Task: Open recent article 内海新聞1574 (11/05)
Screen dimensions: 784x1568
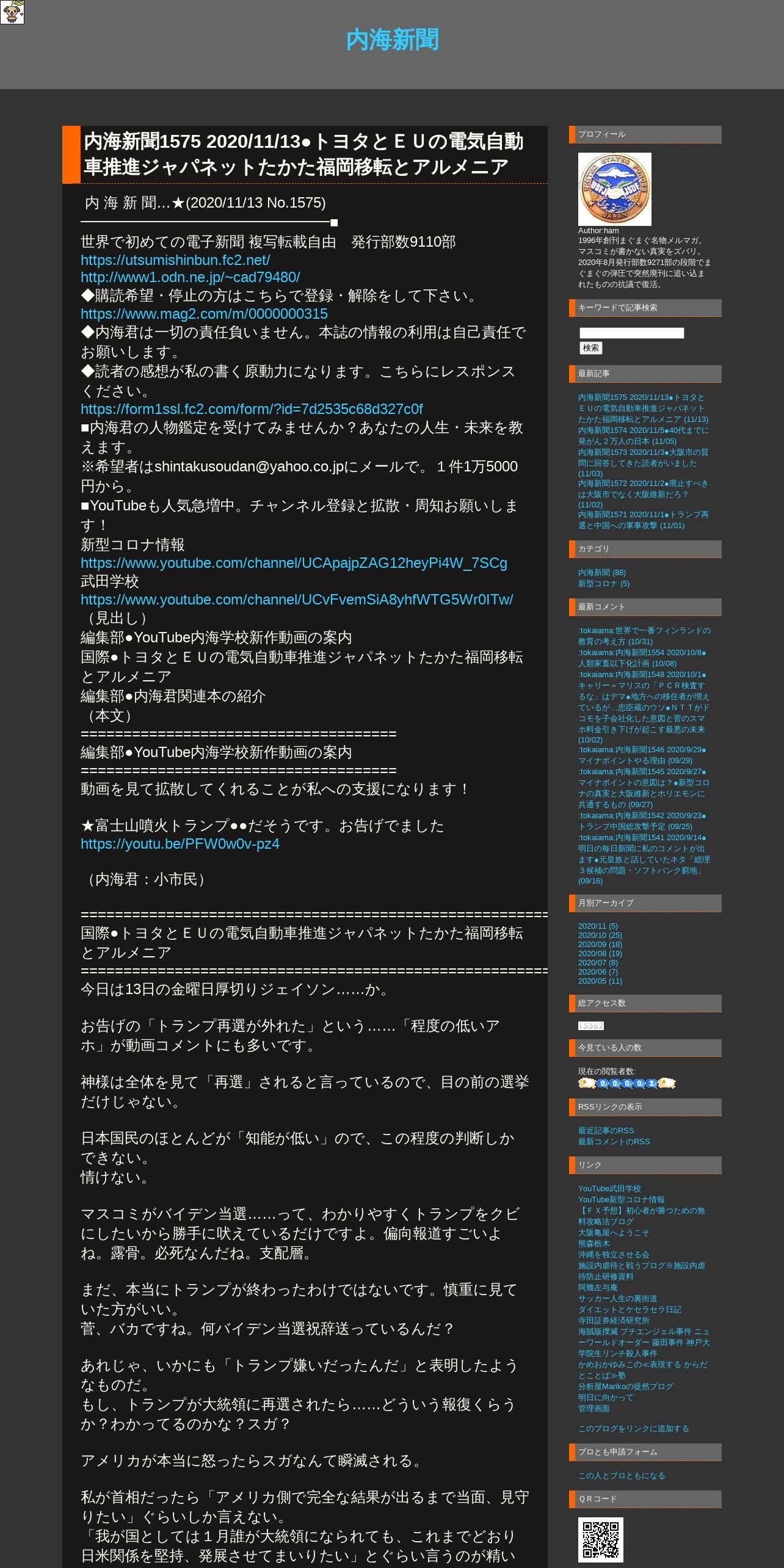Action: coord(643,435)
